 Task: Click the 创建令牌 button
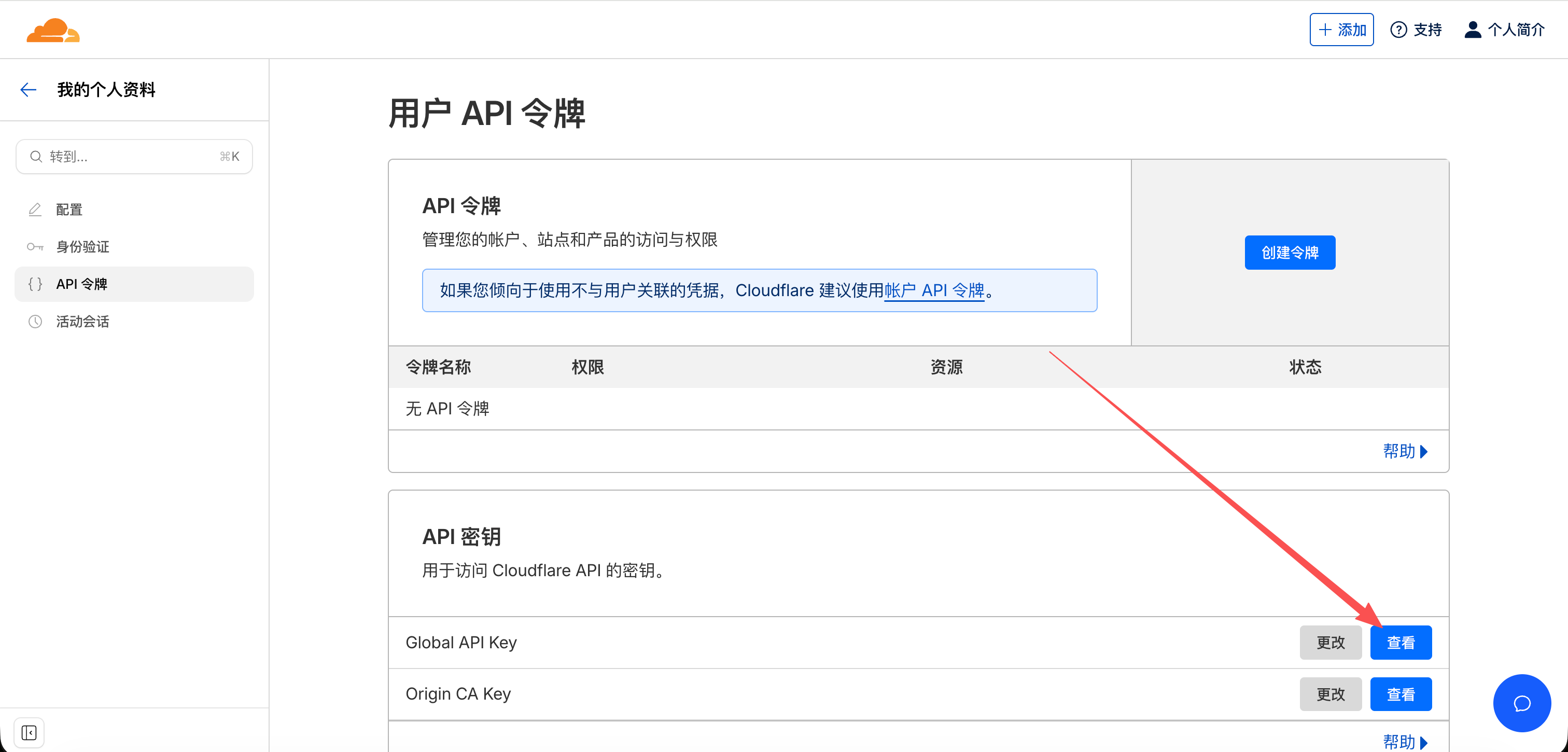click(1290, 252)
